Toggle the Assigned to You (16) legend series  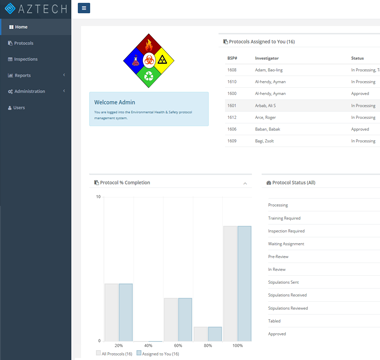157,354
